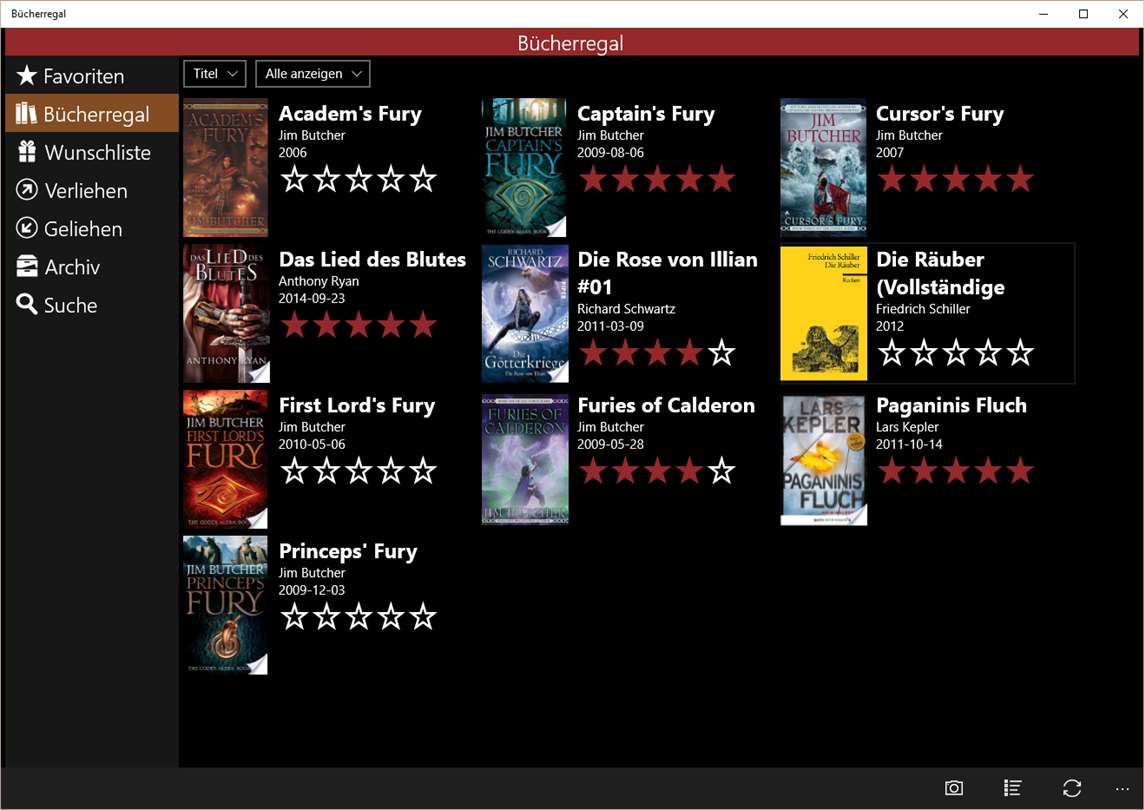
Task: Click author Richard Schwartz text
Action: pyautogui.click(x=626, y=309)
